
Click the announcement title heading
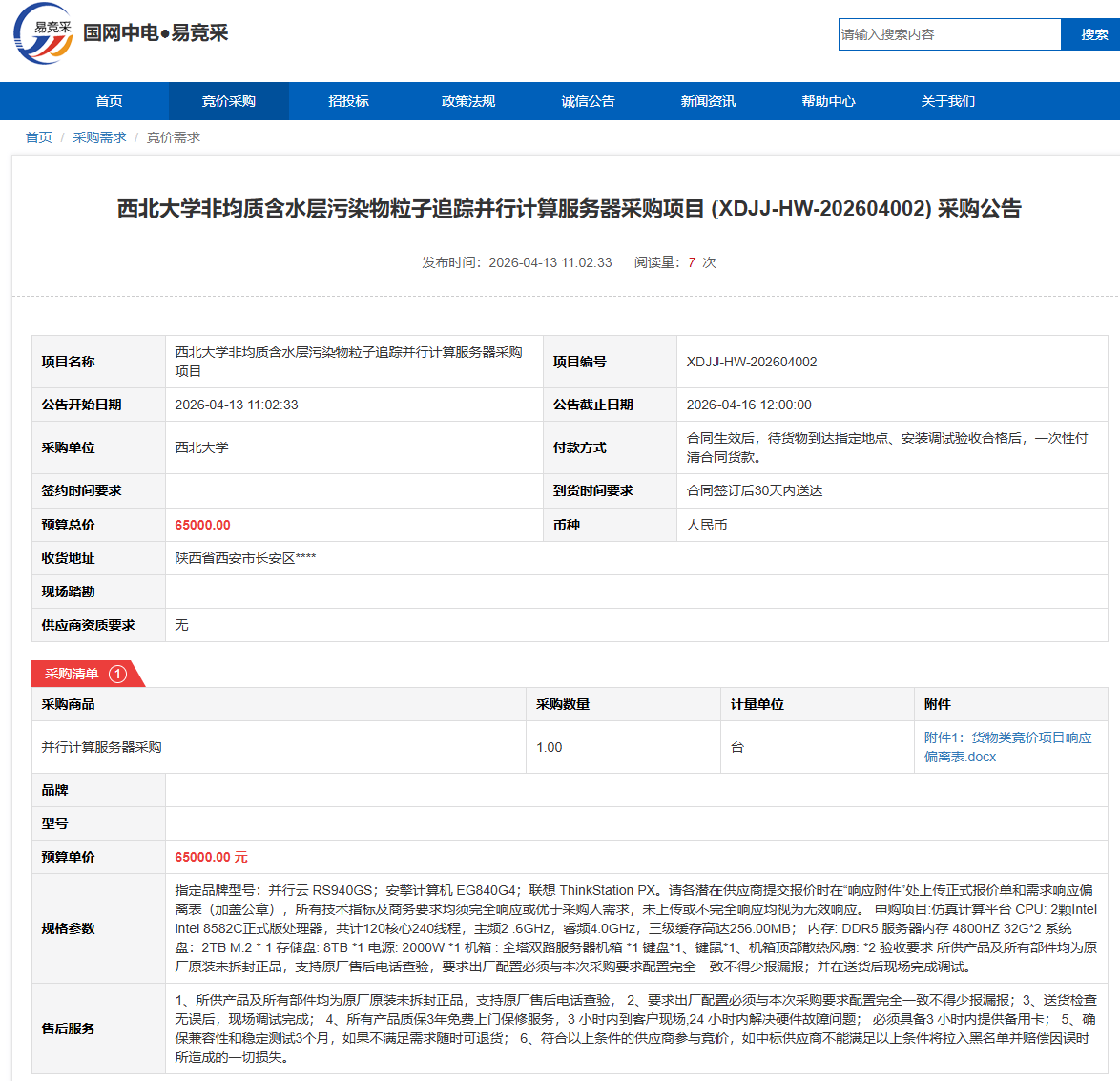click(x=569, y=209)
